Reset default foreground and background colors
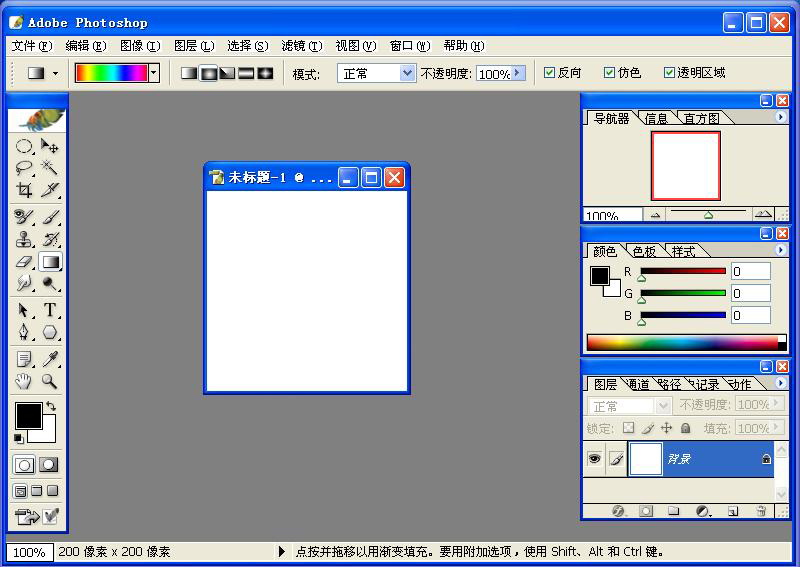 [x=18, y=438]
